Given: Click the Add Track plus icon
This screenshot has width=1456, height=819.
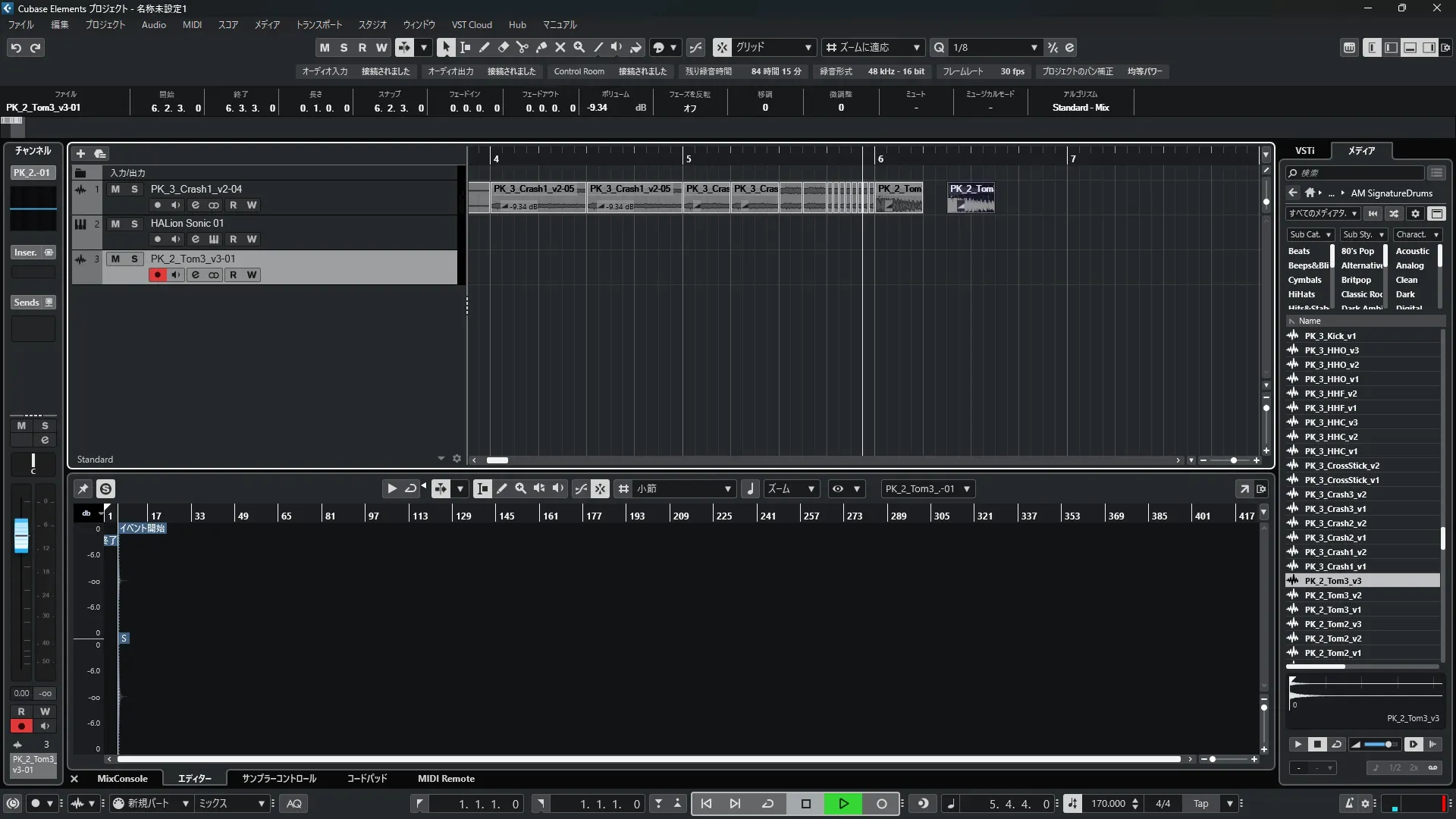Looking at the screenshot, I should (81, 153).
